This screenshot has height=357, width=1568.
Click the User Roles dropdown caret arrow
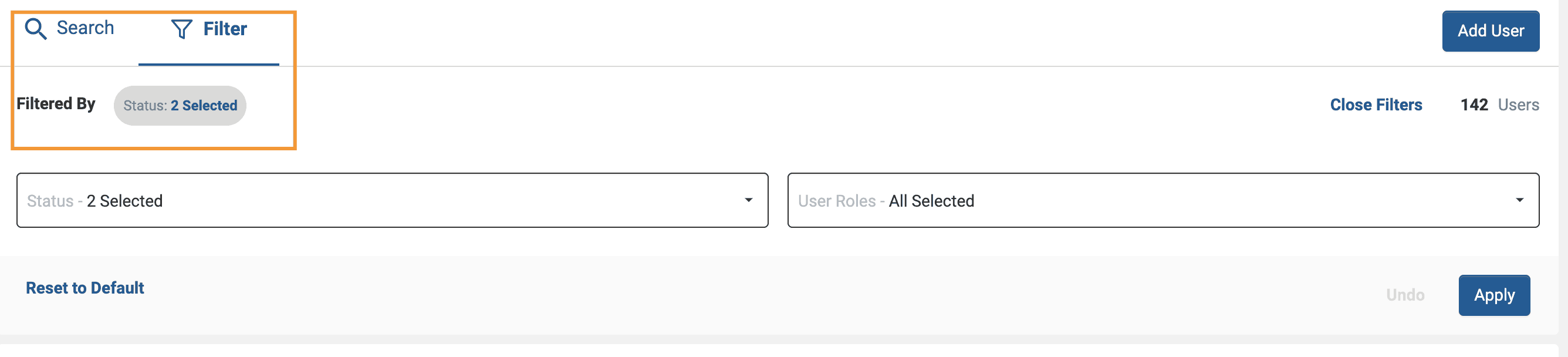point(1519,200)
